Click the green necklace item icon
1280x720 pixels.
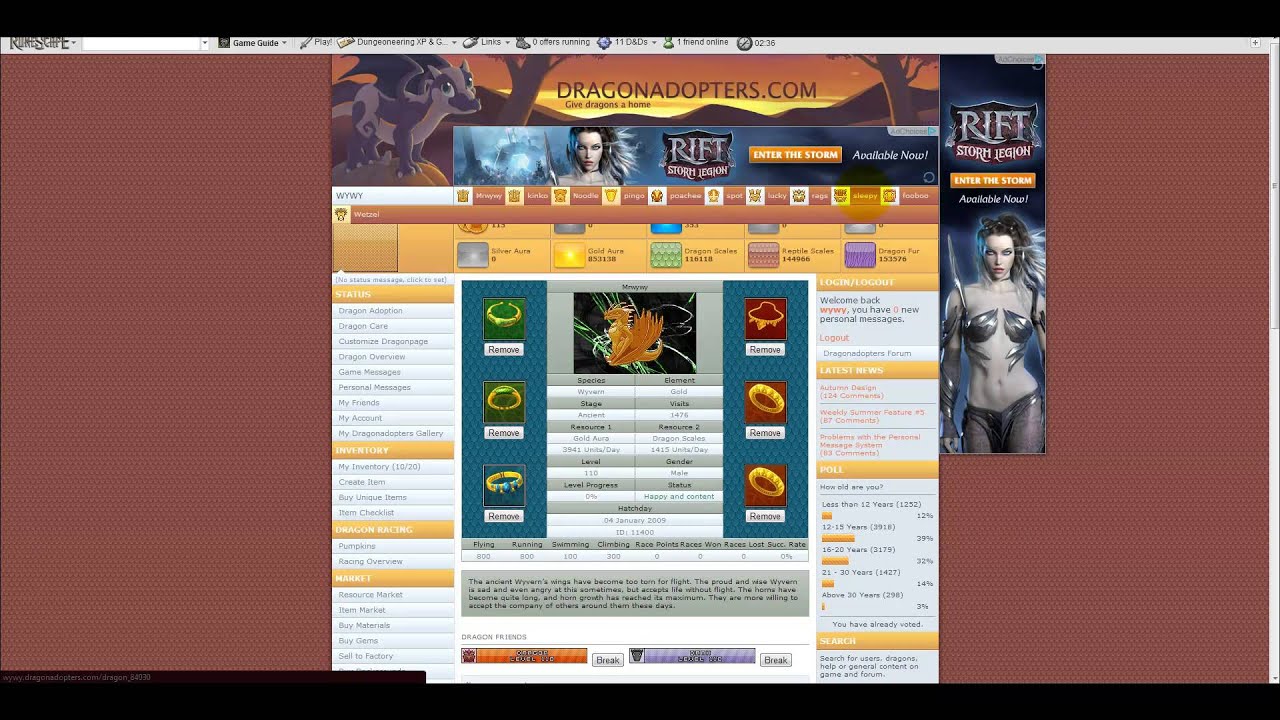[504, 319]
